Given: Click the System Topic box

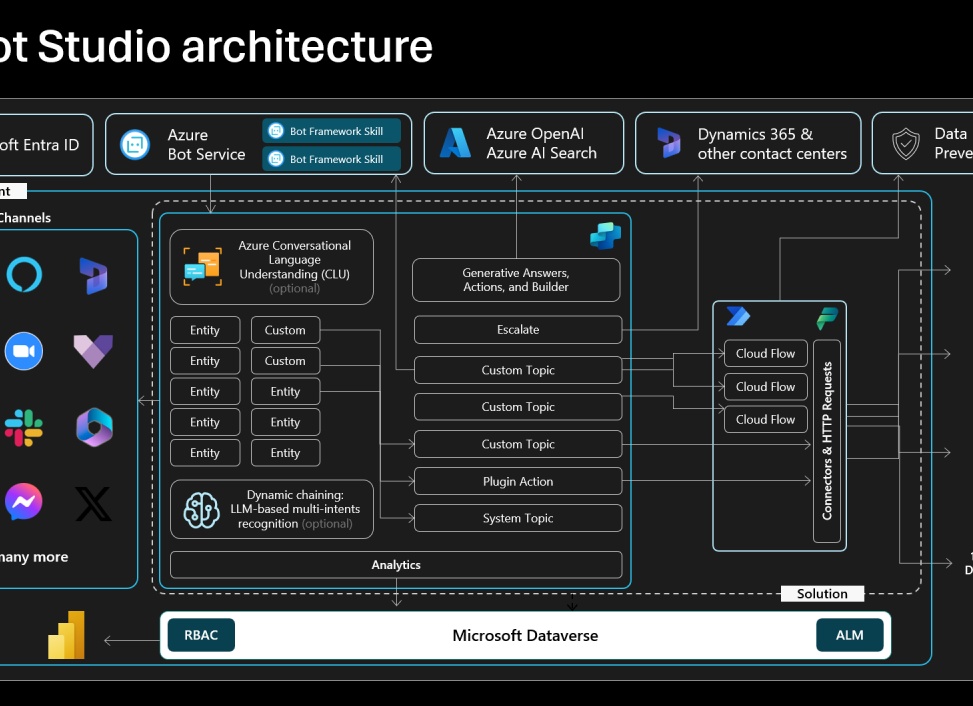Looking at the screenshot, I should (x=518, y=518).
